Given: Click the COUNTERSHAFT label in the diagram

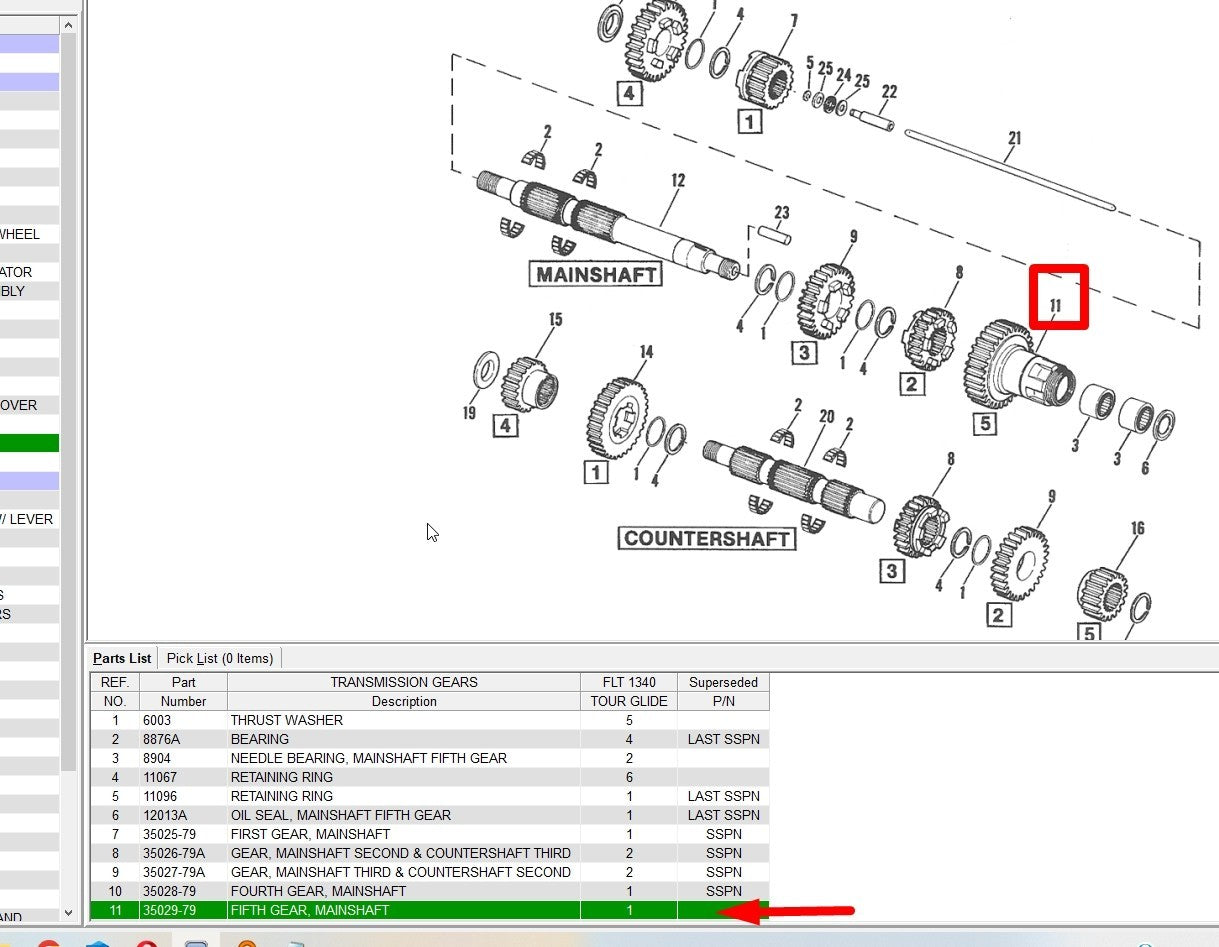Looking at the screenshot, I should (707, 539).
